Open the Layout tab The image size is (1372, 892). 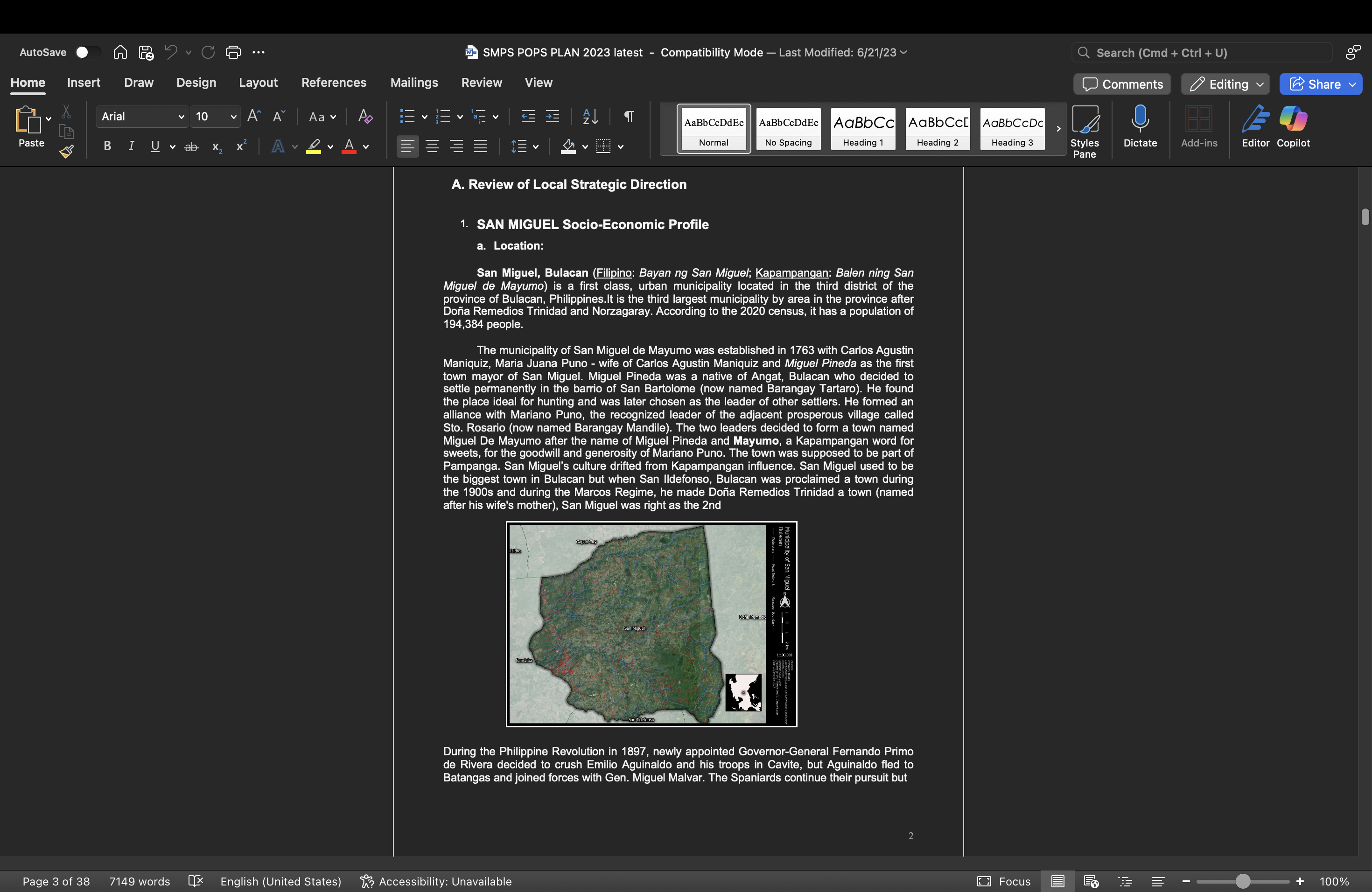258,83
